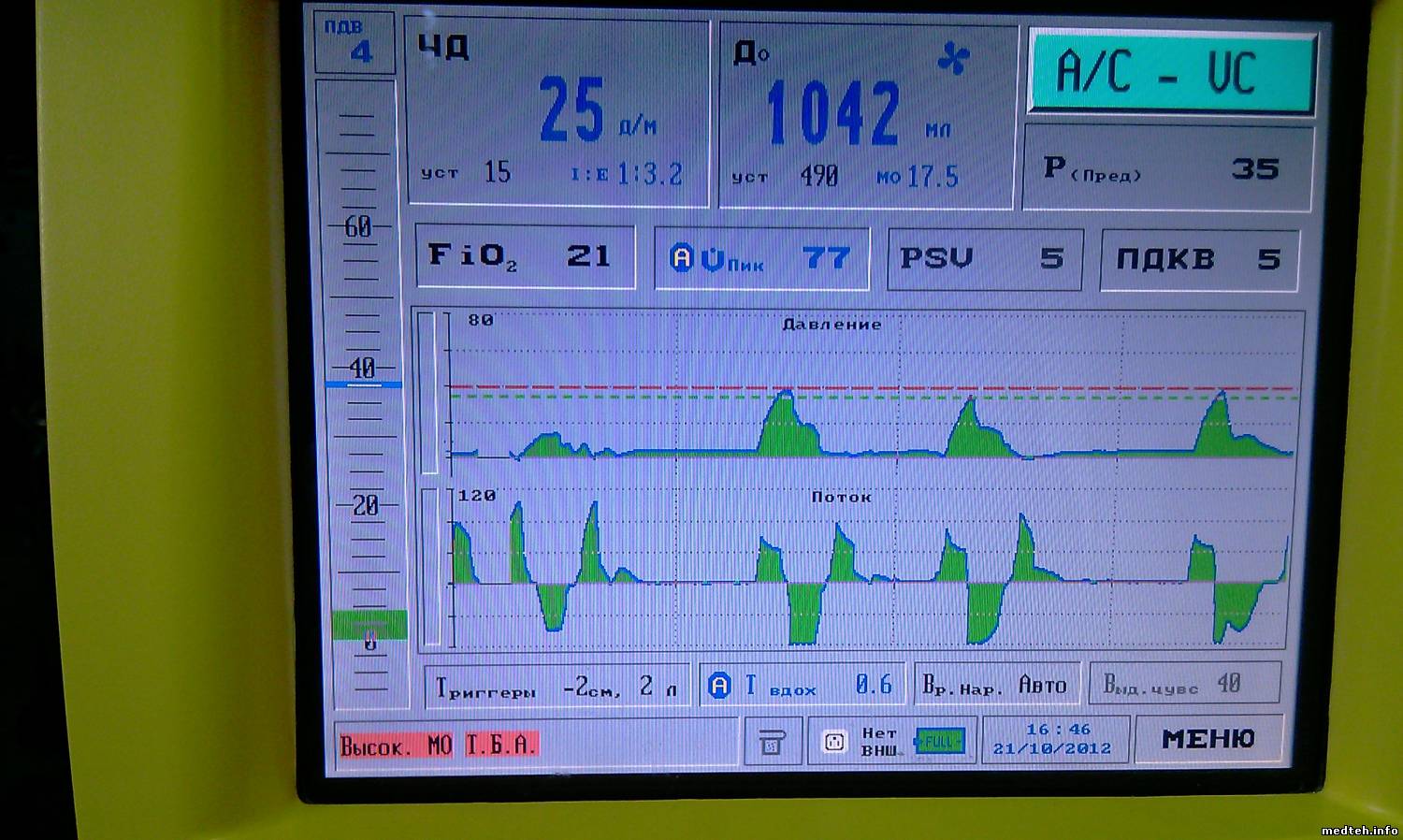Tap the auto 'A' badge on T вдох
1403x840 pixels.
coord(718,686)
